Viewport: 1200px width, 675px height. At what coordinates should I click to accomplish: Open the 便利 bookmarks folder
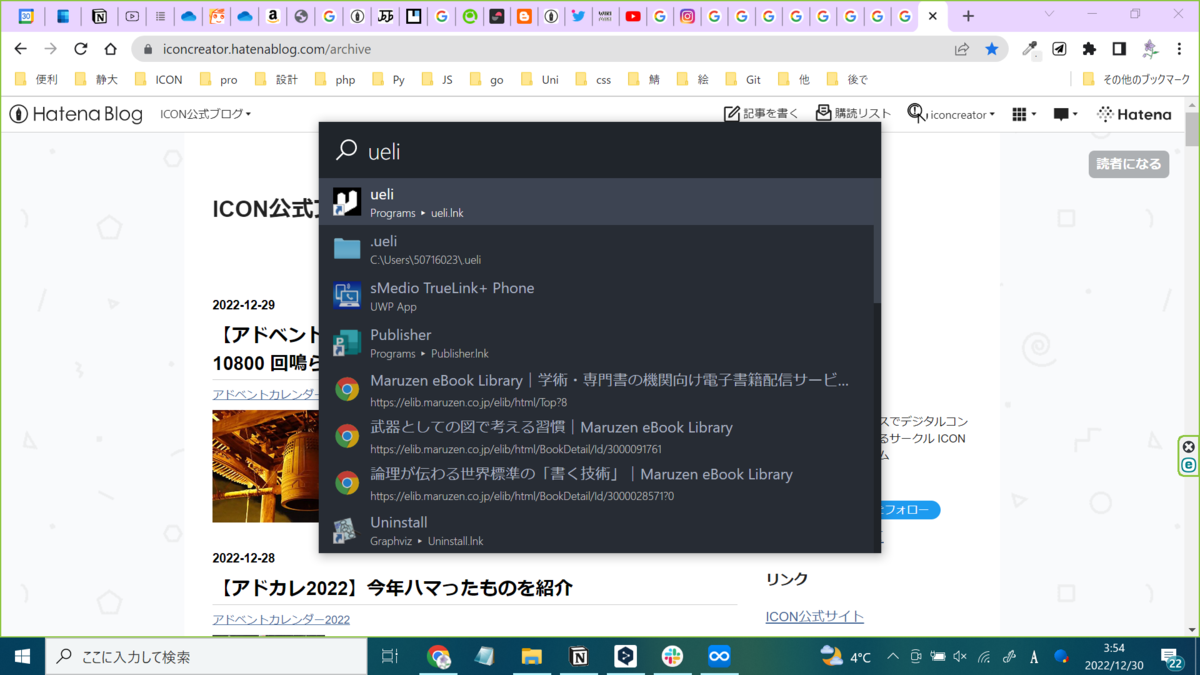pyautogui.click(x=37, y=79)
